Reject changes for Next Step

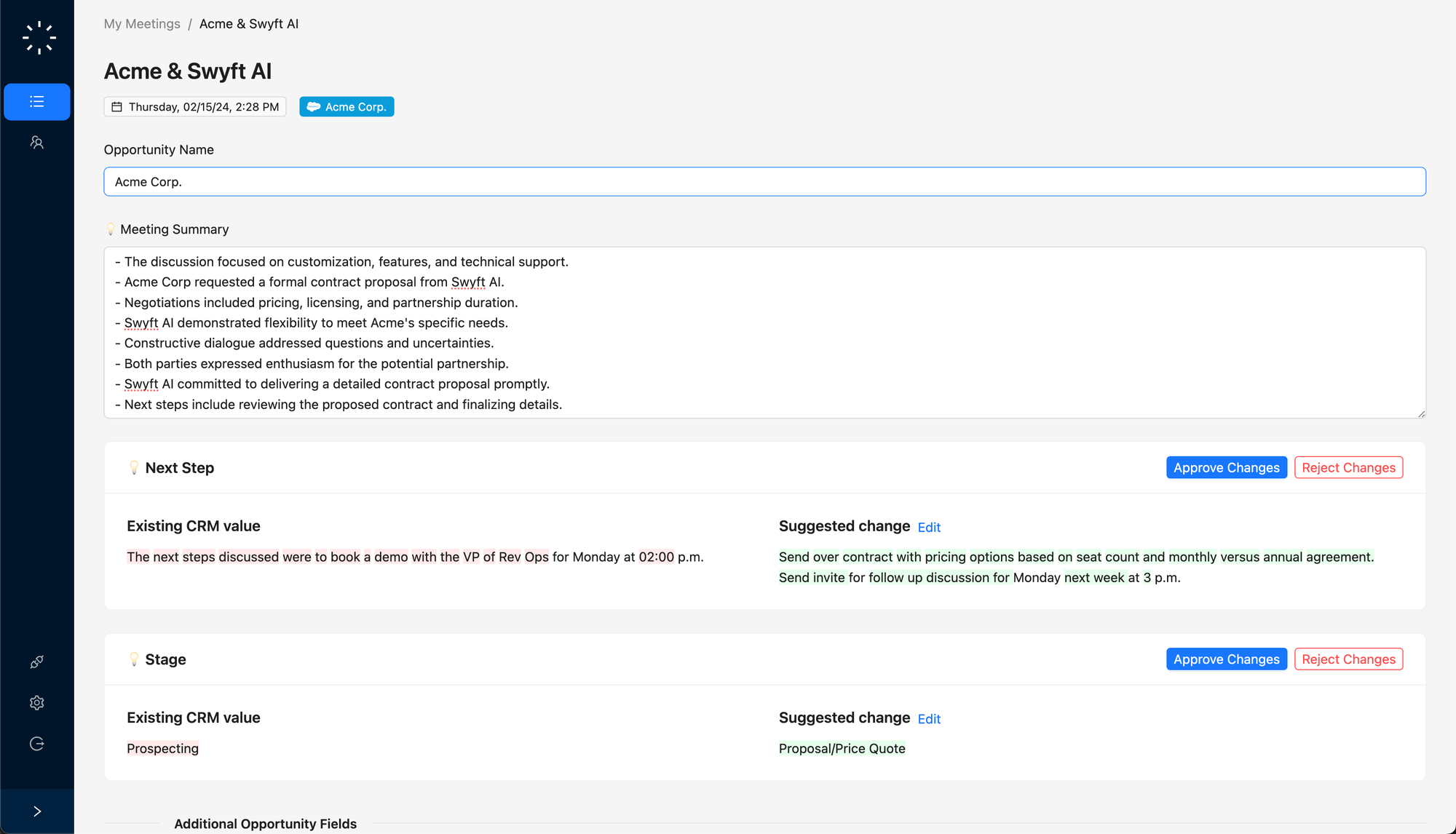click(x=1348, y=468)
